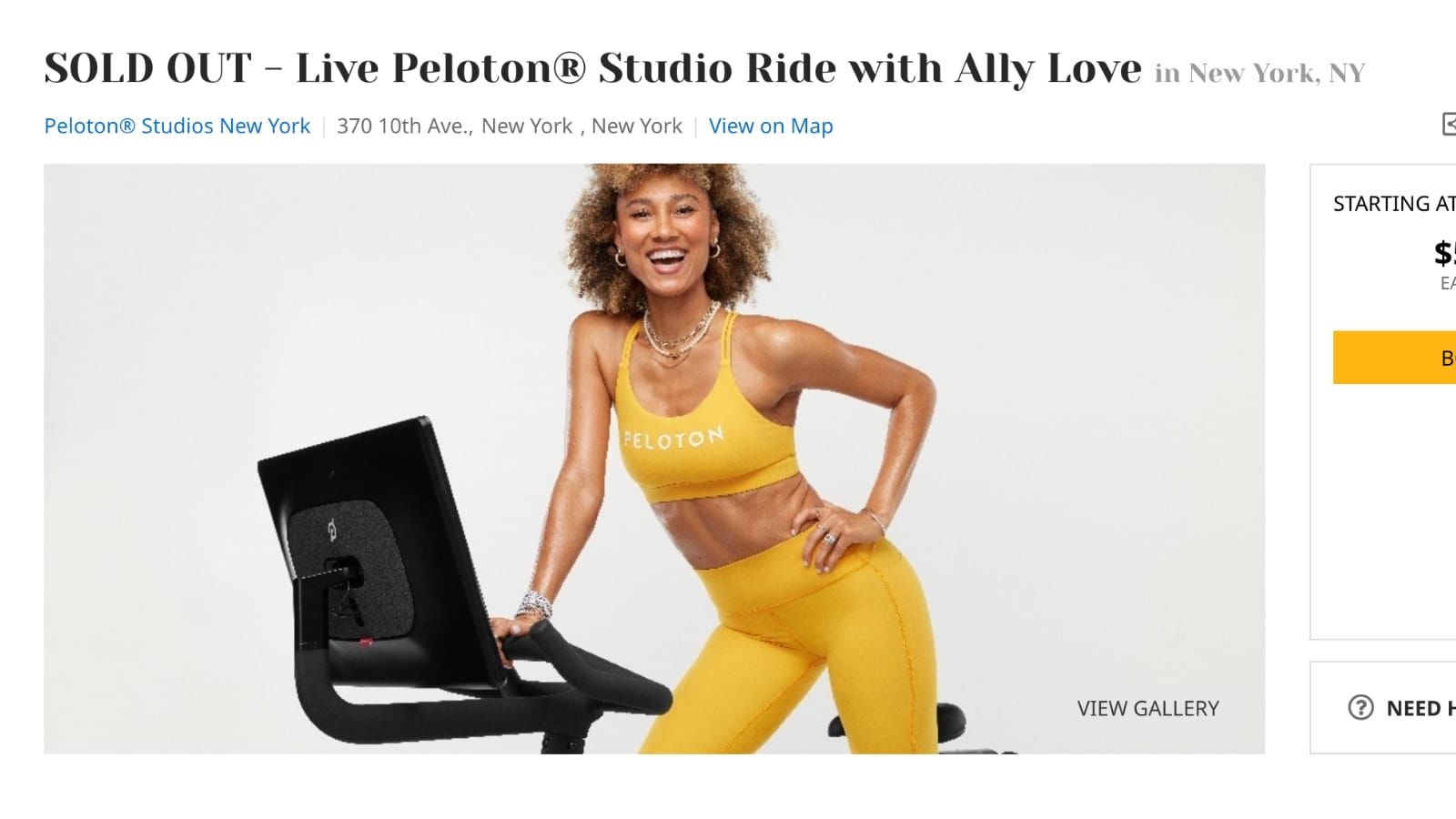The height and width of the screenshot is (819, 1456).
Task: Click the EA text under the price
Action: click(x=1448, y=284)
